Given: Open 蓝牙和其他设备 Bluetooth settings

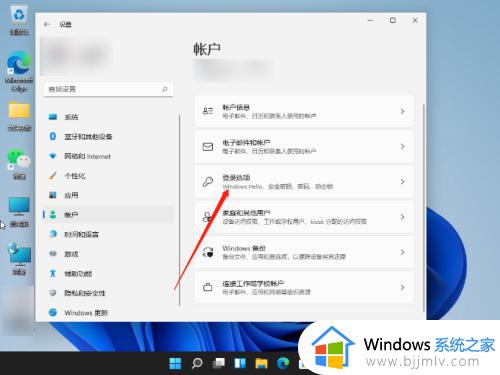Looking at the screenshot, I should 109,136.
